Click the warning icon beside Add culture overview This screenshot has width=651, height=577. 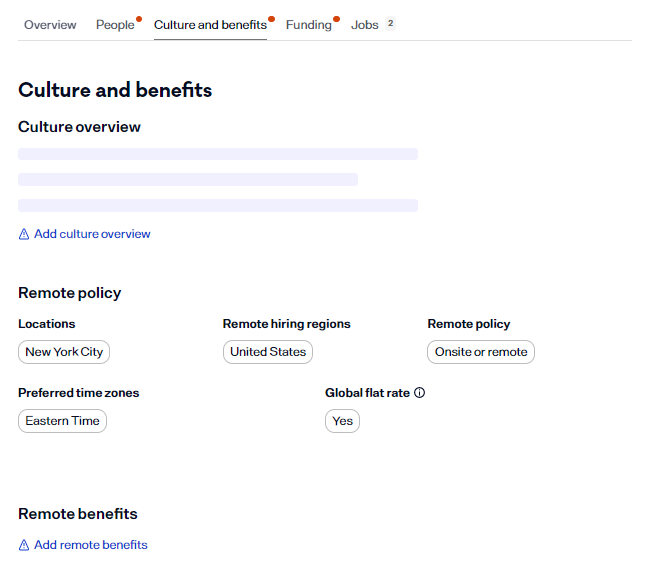pyautogui.click(x=24, y=234)
